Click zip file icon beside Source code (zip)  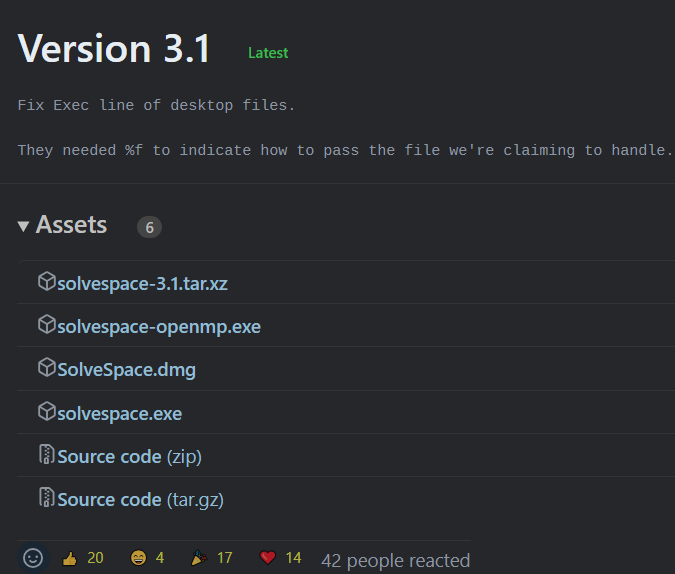pyautogui.click(x=46, y=454)
